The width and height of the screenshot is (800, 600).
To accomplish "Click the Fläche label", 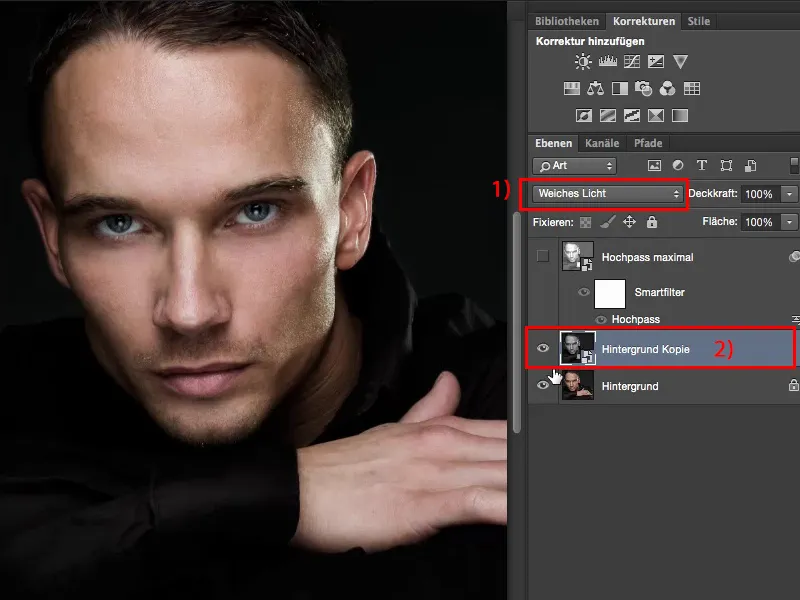I will (719, 221).
